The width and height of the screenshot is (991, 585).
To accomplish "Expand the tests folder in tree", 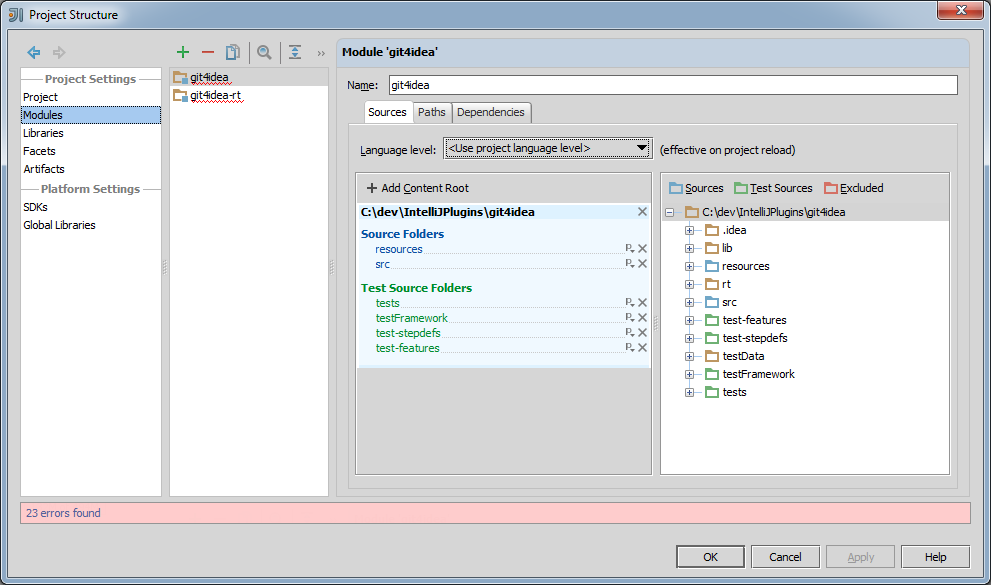I will point(690,392).
